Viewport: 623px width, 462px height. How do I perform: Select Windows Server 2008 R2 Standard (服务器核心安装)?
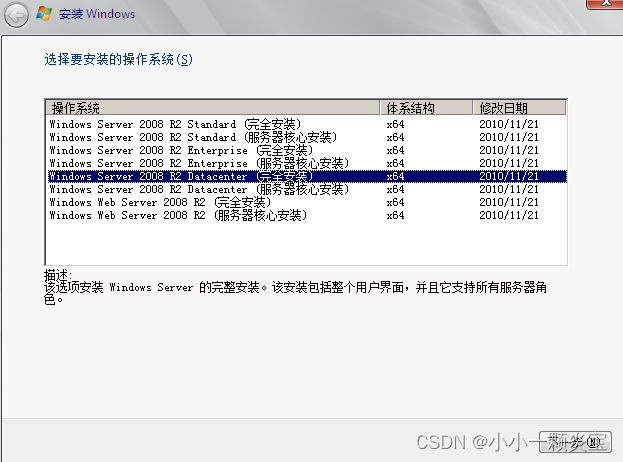[x=307, y=137]
